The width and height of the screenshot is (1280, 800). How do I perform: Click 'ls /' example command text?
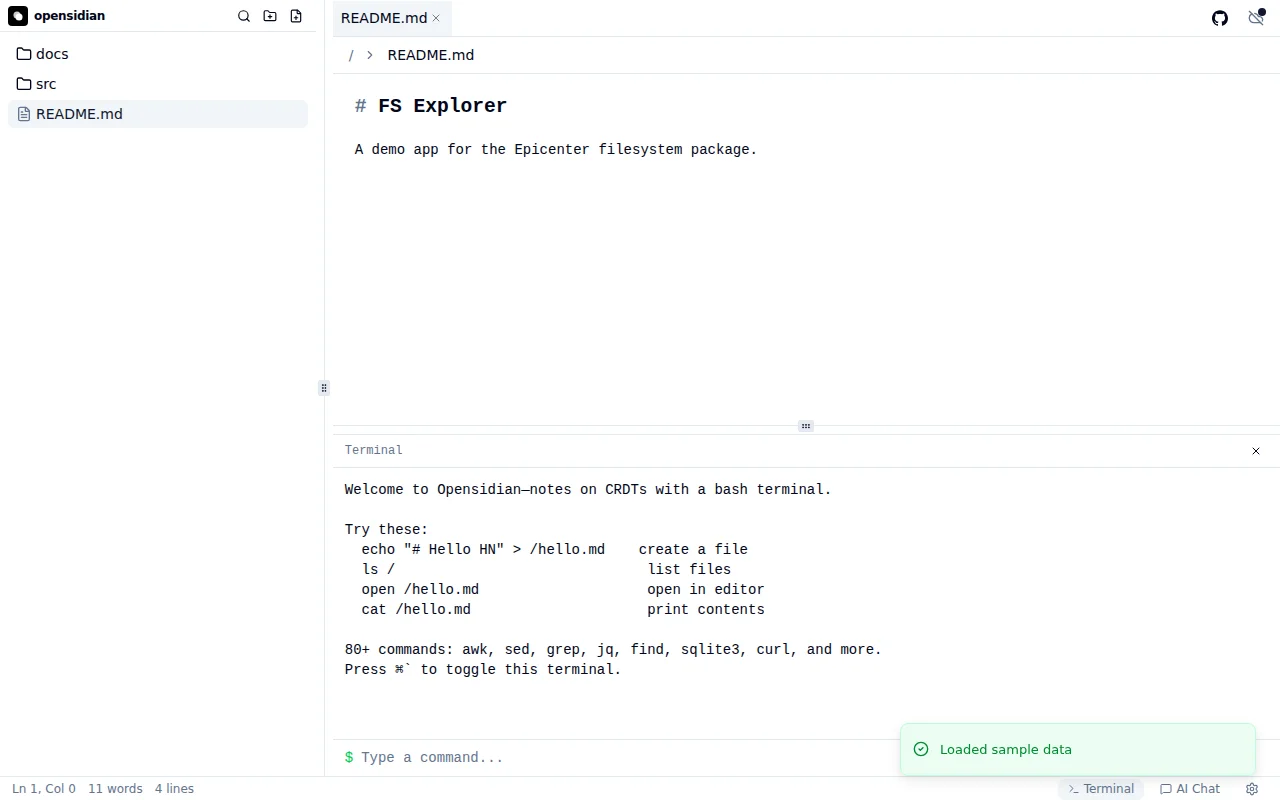(x=378, y=570)
